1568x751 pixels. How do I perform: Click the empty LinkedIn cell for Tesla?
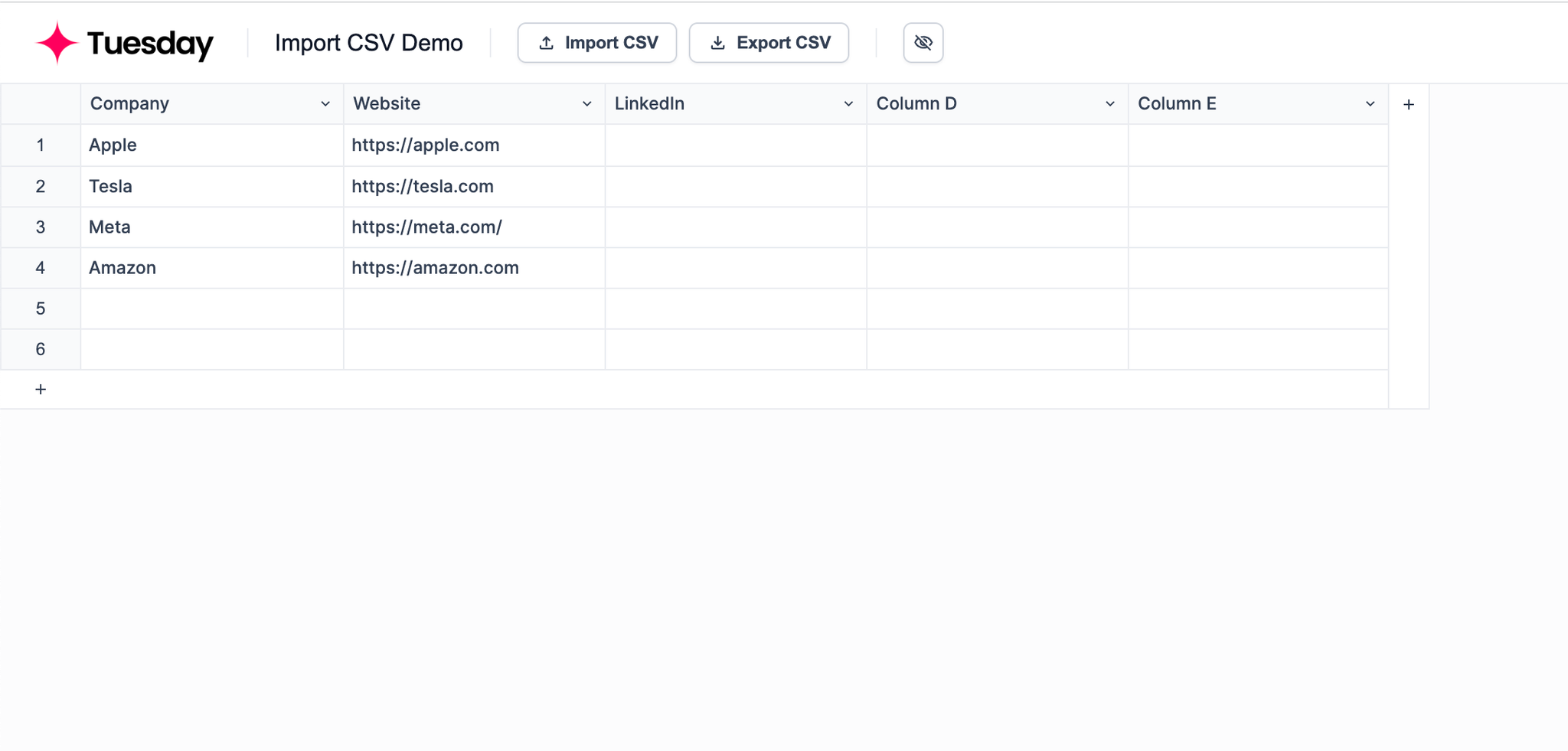point(736,187)
